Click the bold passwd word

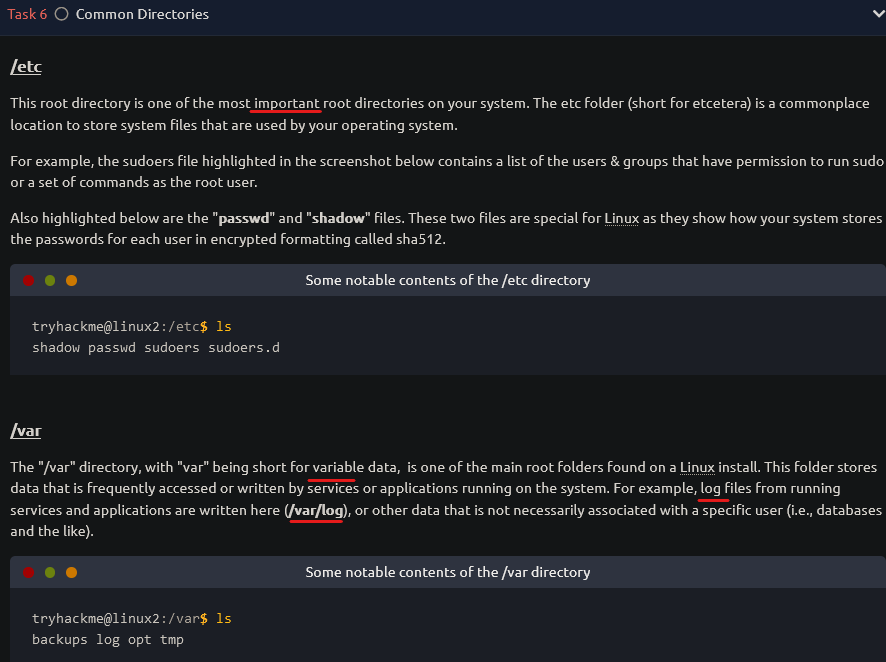click(x=244, y=218)
